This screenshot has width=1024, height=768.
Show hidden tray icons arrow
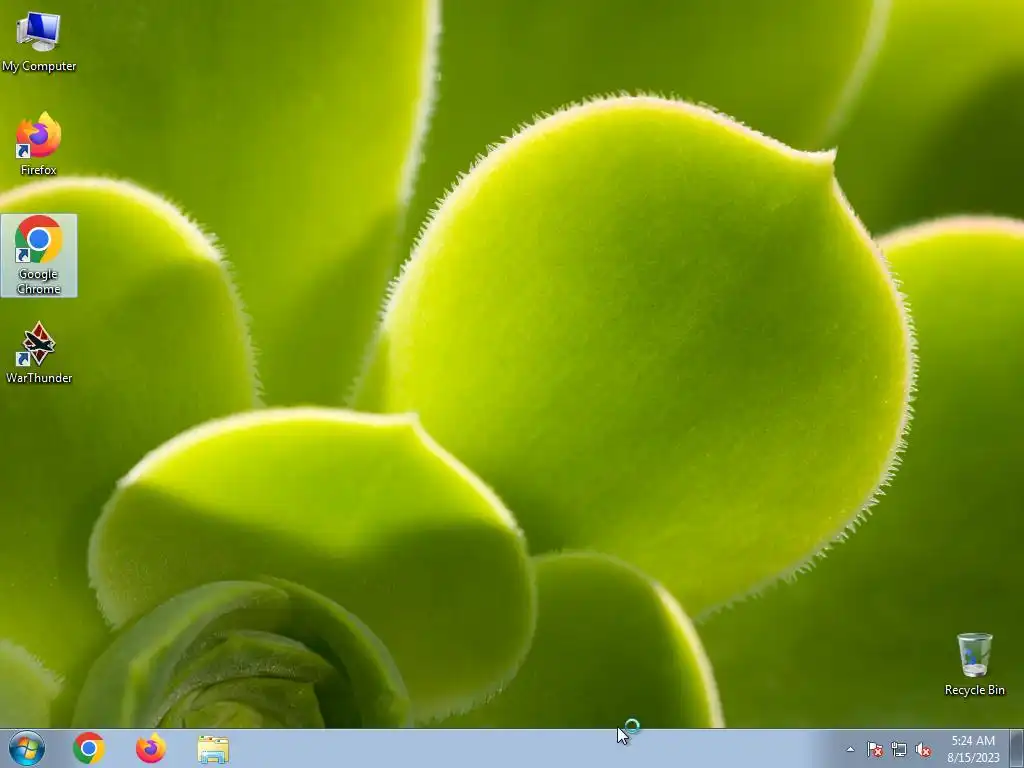point(850,749)
